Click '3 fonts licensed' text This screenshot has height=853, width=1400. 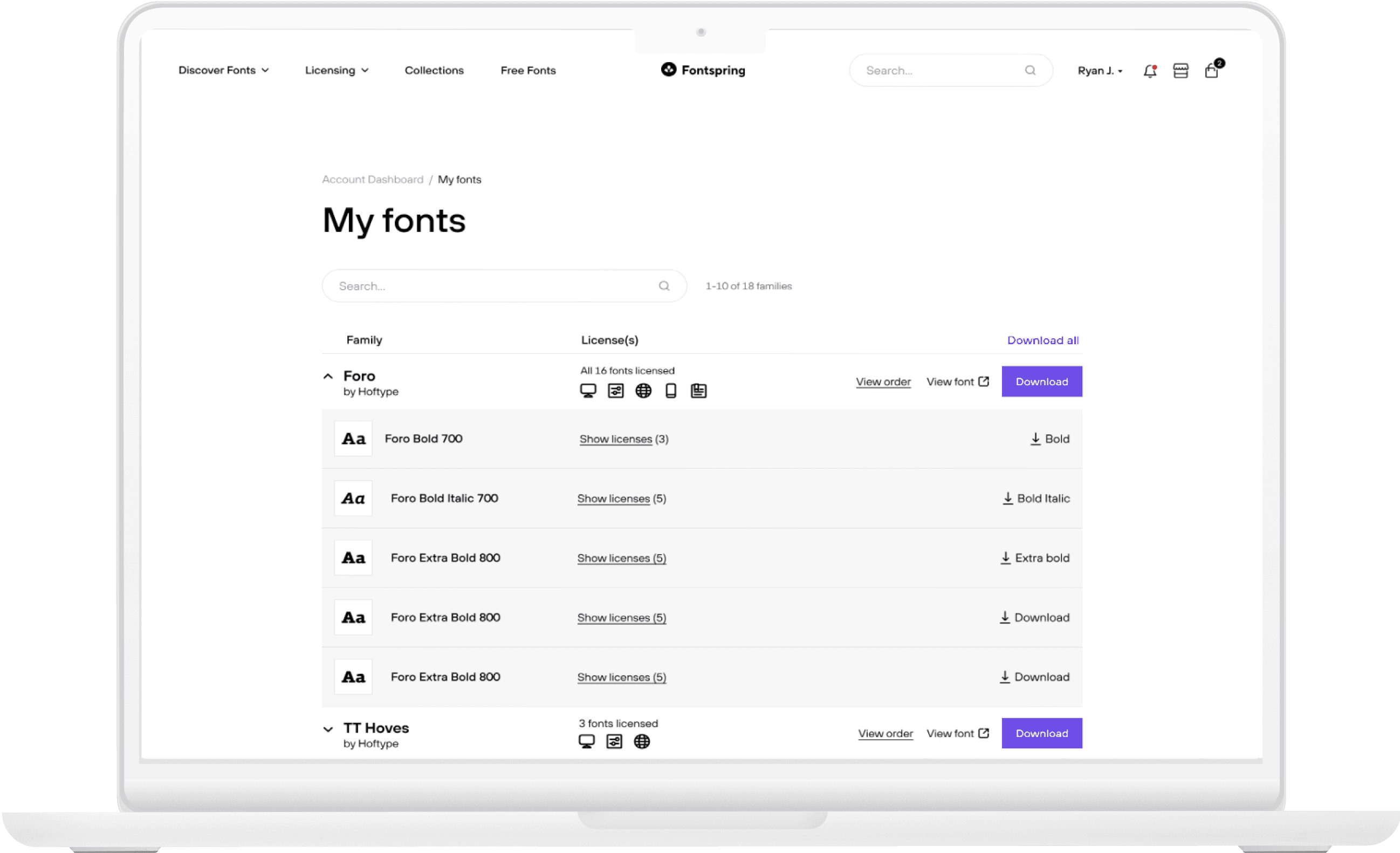click(x=618, y=724)
